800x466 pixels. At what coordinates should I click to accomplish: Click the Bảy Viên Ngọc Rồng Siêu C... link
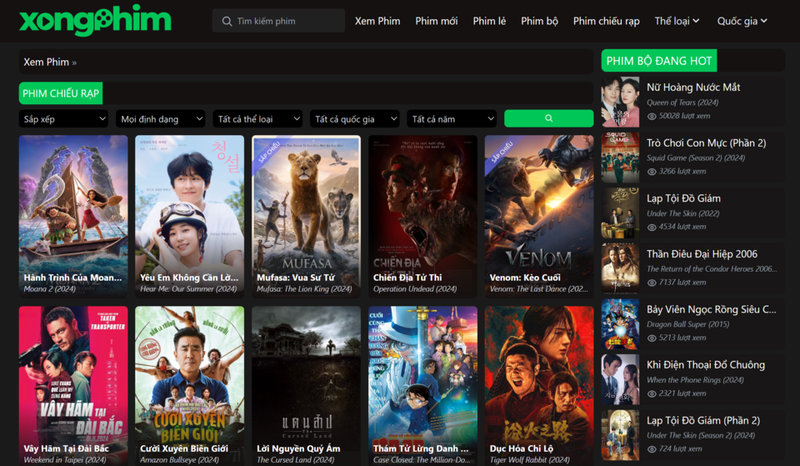[711, 309]
